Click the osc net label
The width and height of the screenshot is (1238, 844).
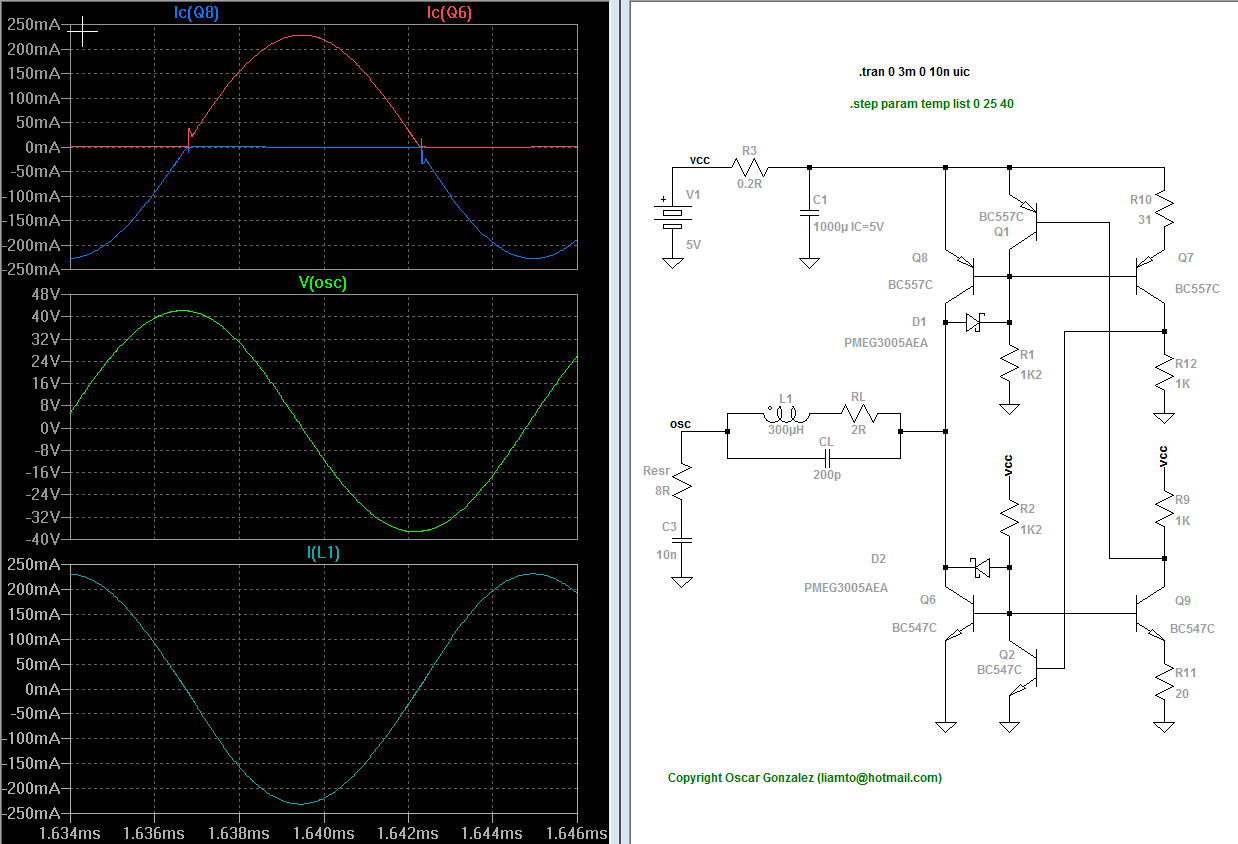(680, 424)
